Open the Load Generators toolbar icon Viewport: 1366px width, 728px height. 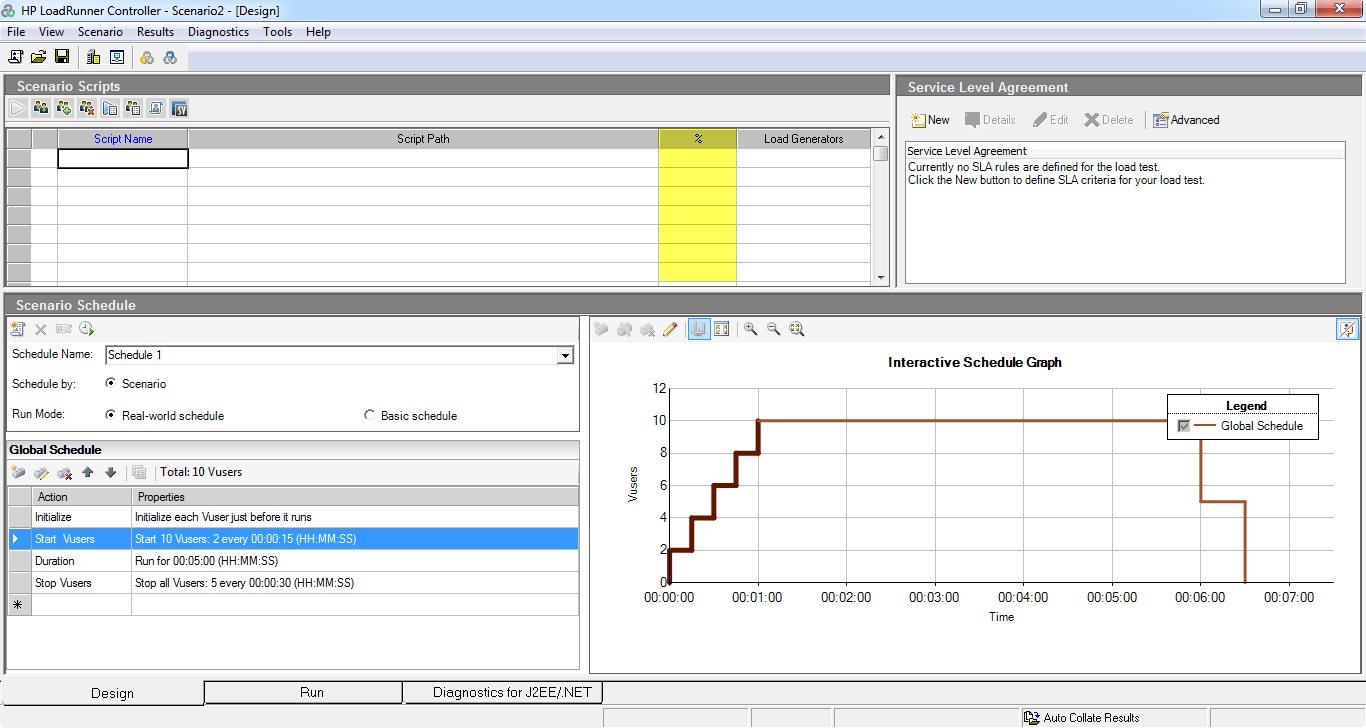coord(93,57)
